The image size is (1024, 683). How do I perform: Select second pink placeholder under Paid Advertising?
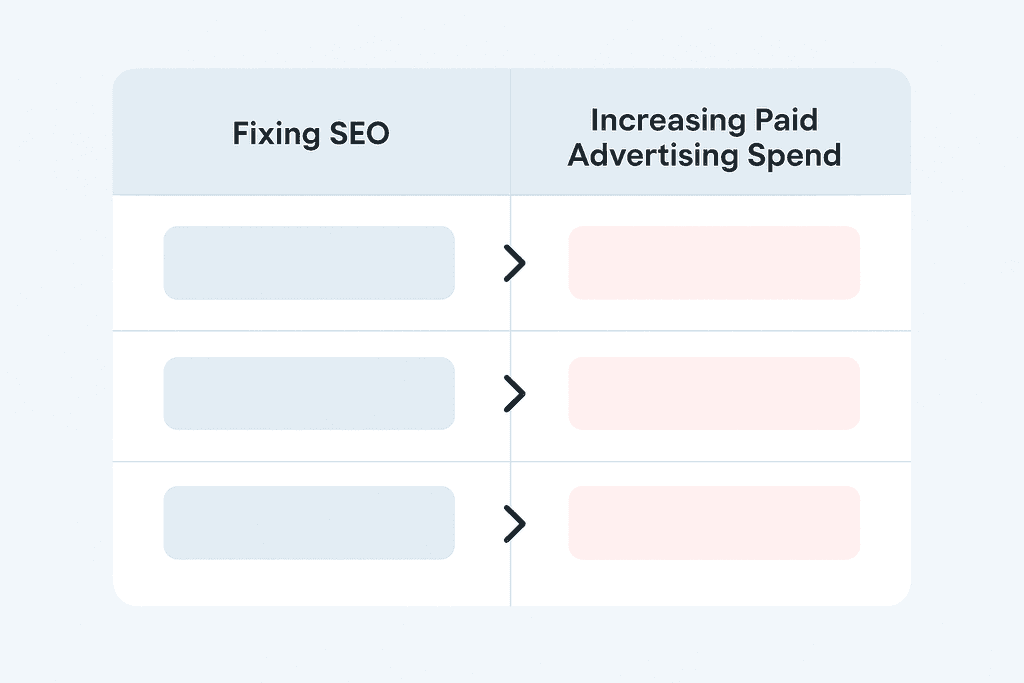click(714, 394)
